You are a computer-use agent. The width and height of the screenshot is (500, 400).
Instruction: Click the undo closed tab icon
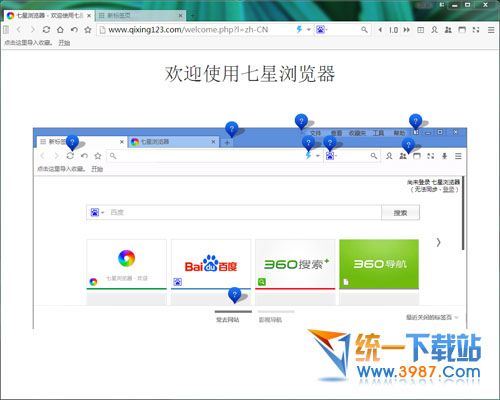click(74, 30)
